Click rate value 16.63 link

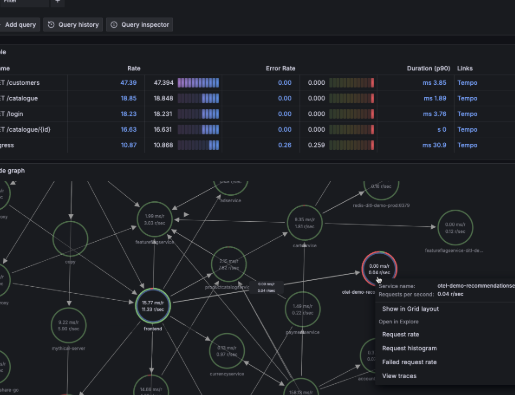pyautogui.click(x=129, y=130)
